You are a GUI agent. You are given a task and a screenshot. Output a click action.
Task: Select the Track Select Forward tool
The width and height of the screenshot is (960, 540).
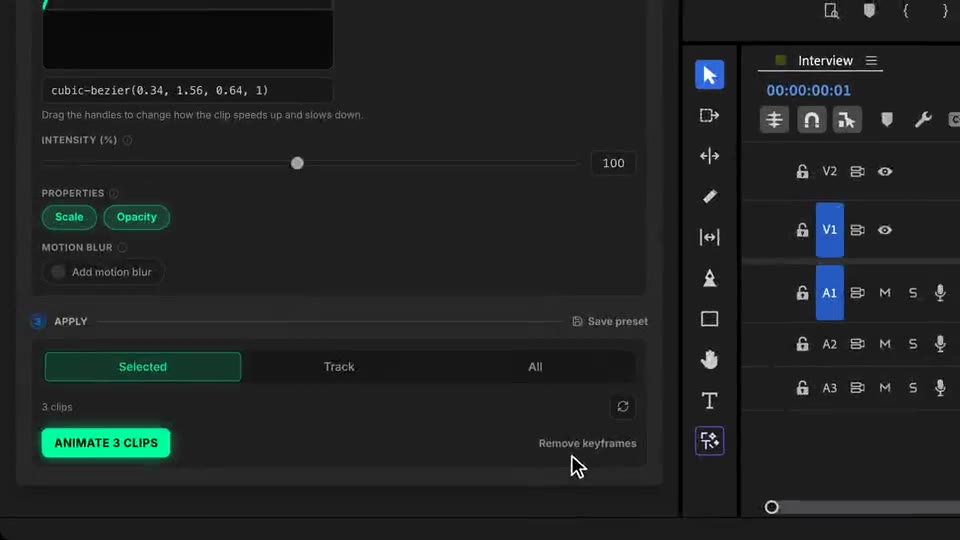click(x=709, y=115)
